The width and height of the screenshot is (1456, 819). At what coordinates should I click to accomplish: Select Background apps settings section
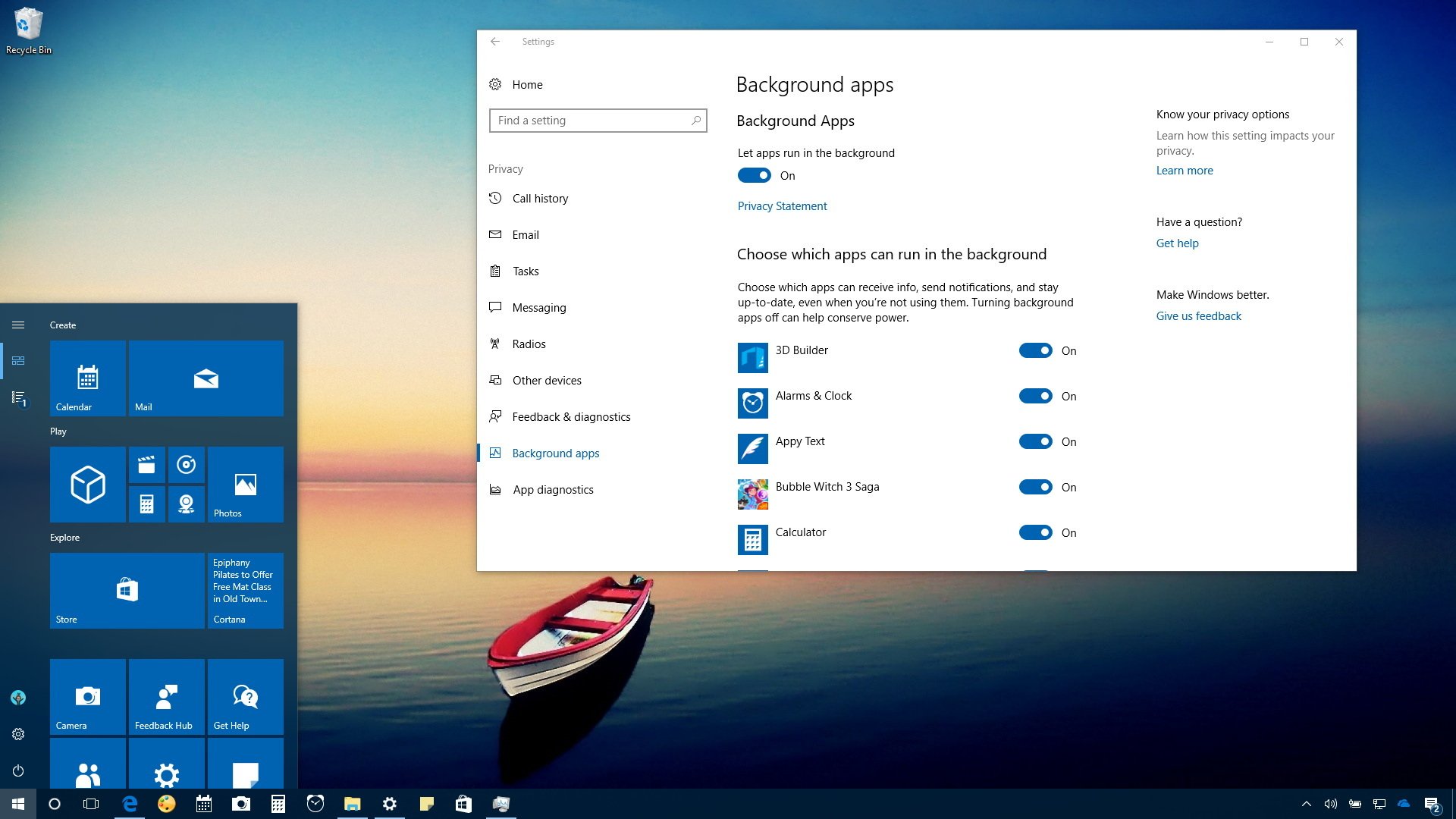[555, 453]
